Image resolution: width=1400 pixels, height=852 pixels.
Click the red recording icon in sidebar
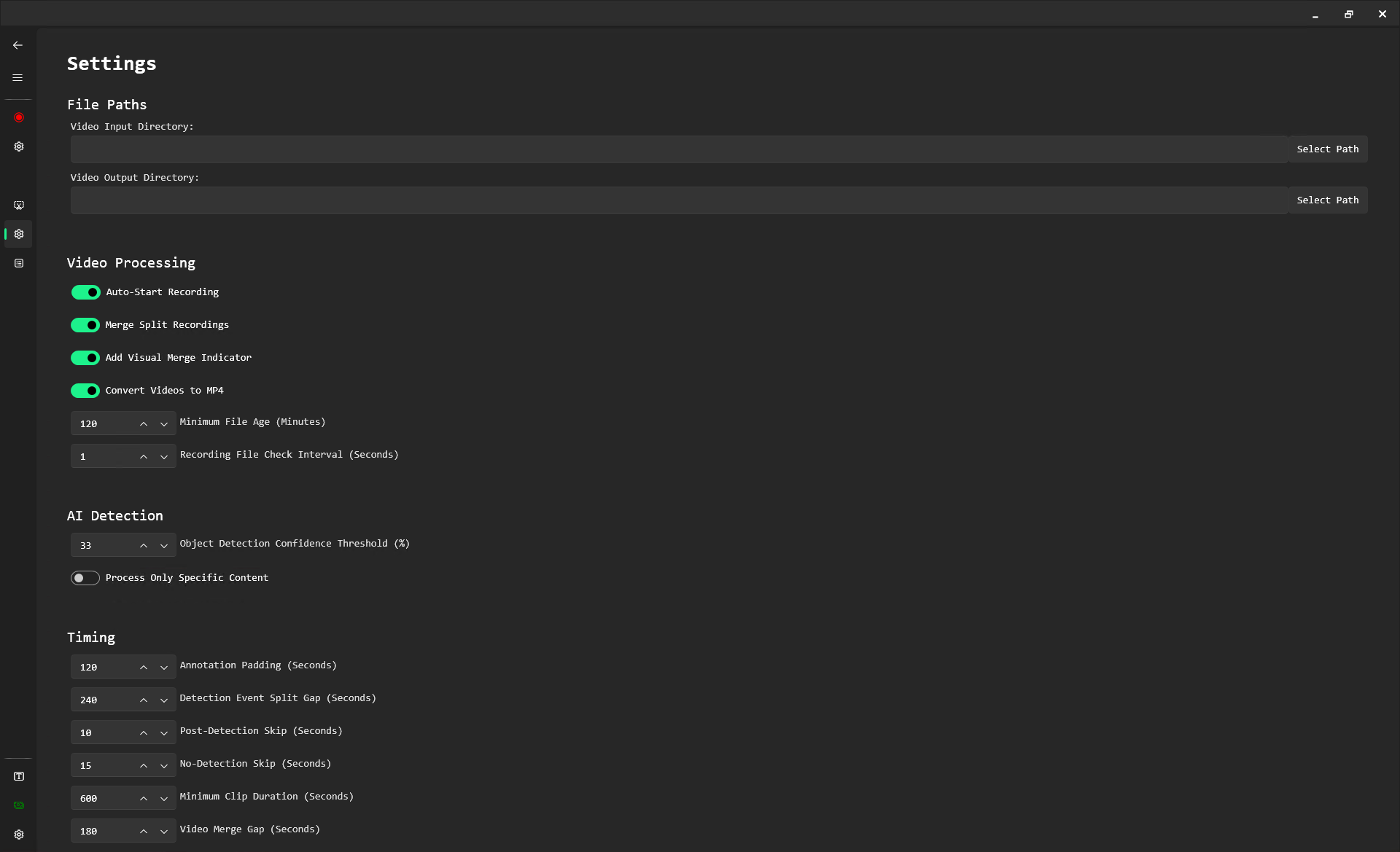point(19,117)
